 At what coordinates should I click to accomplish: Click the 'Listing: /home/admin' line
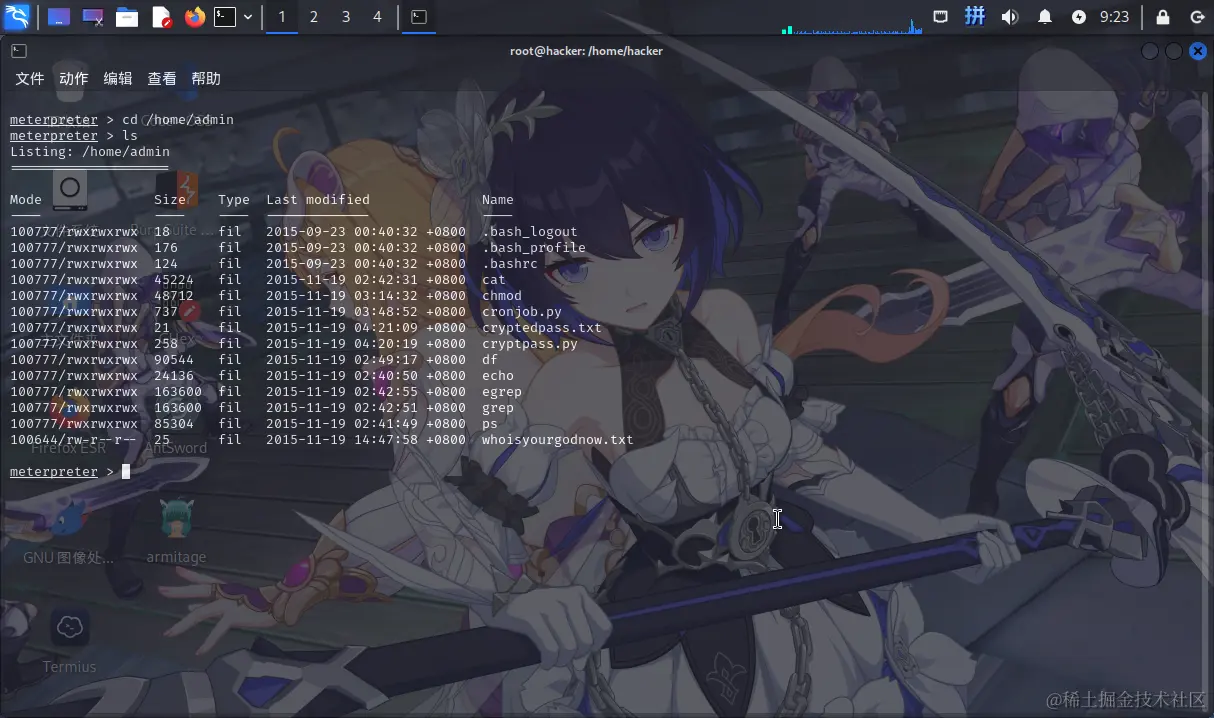point(90,152)
